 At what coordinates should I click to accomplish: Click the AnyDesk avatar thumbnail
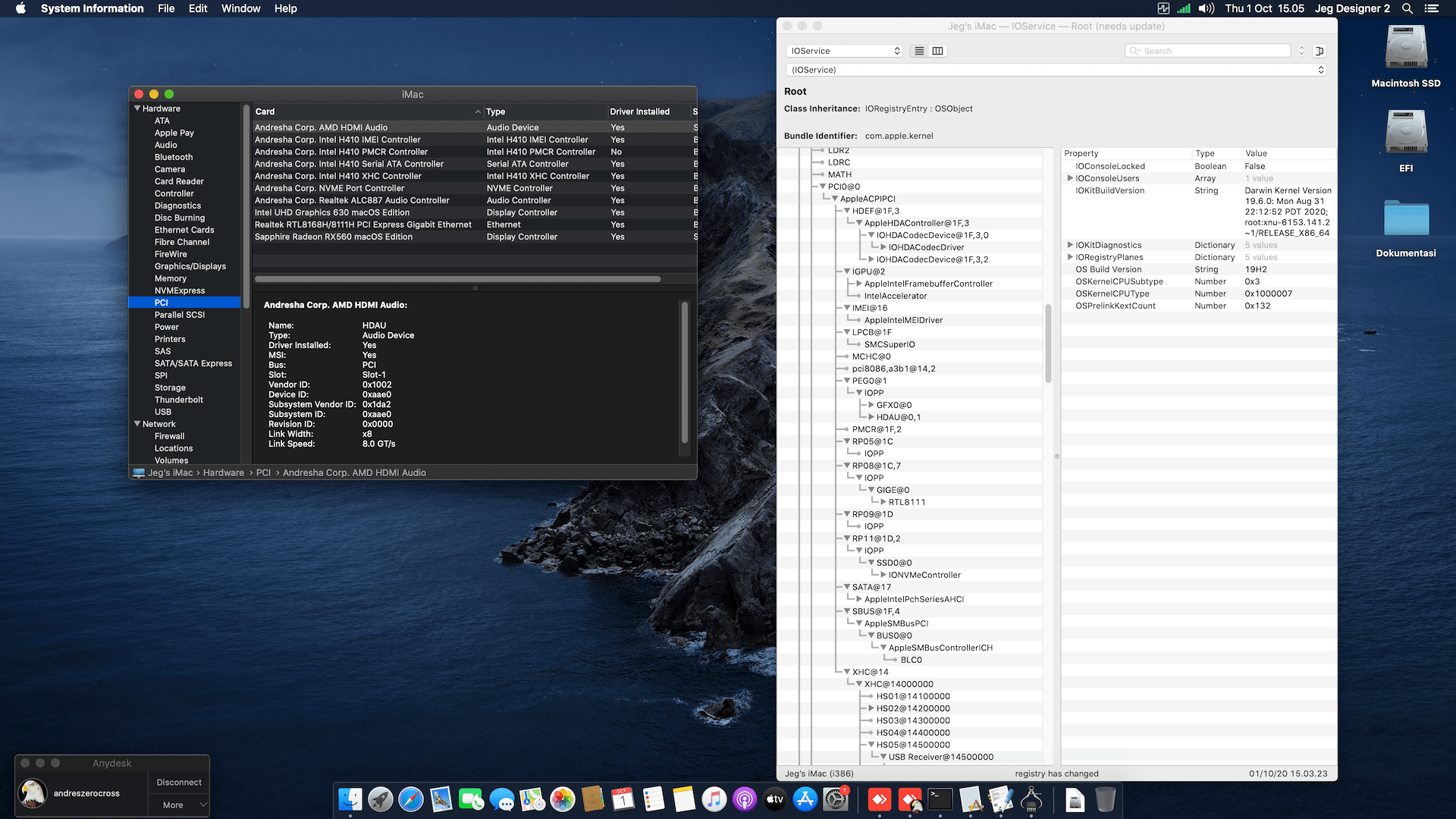tap(32, 792)
